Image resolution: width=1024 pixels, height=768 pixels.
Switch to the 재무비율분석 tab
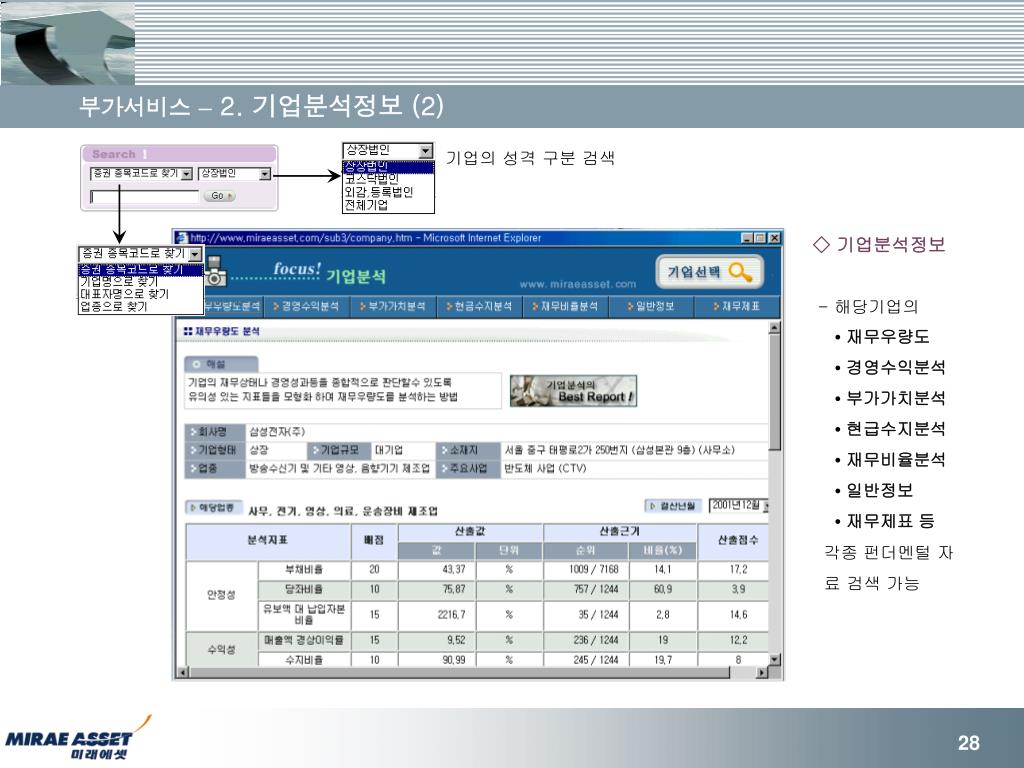point(565,306)
